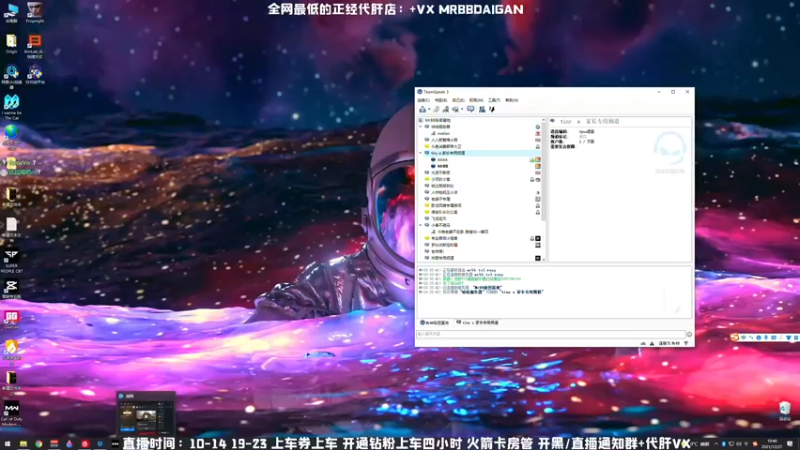Click the connection signal icon in TeamSpeak status bar
The width and height of the screenshot is (800, 450).
[x=686, y=343]
